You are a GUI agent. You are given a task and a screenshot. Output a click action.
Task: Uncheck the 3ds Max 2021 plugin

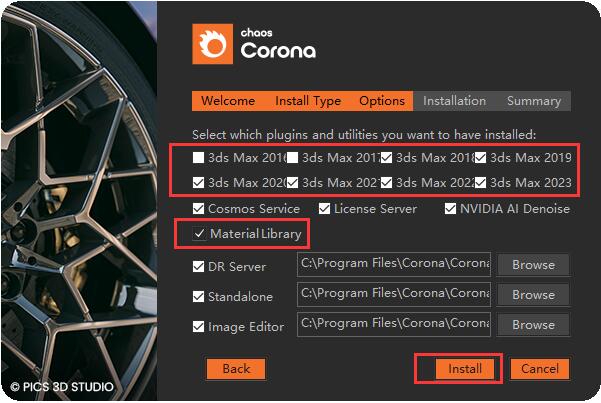pos(292,183)
